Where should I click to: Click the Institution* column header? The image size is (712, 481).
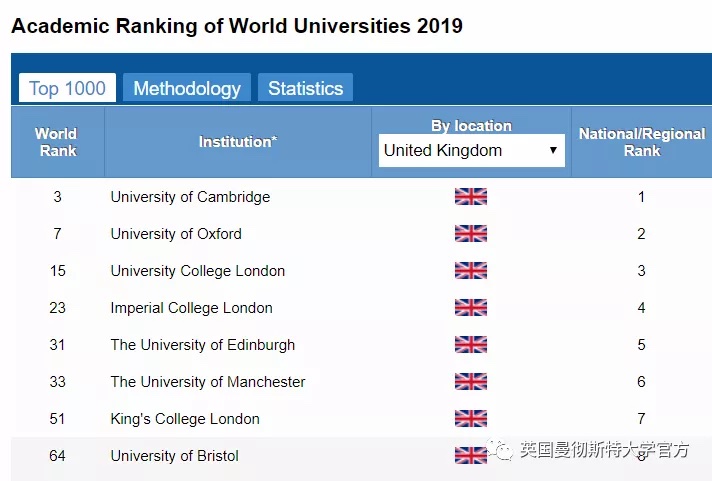pos(238,142)
